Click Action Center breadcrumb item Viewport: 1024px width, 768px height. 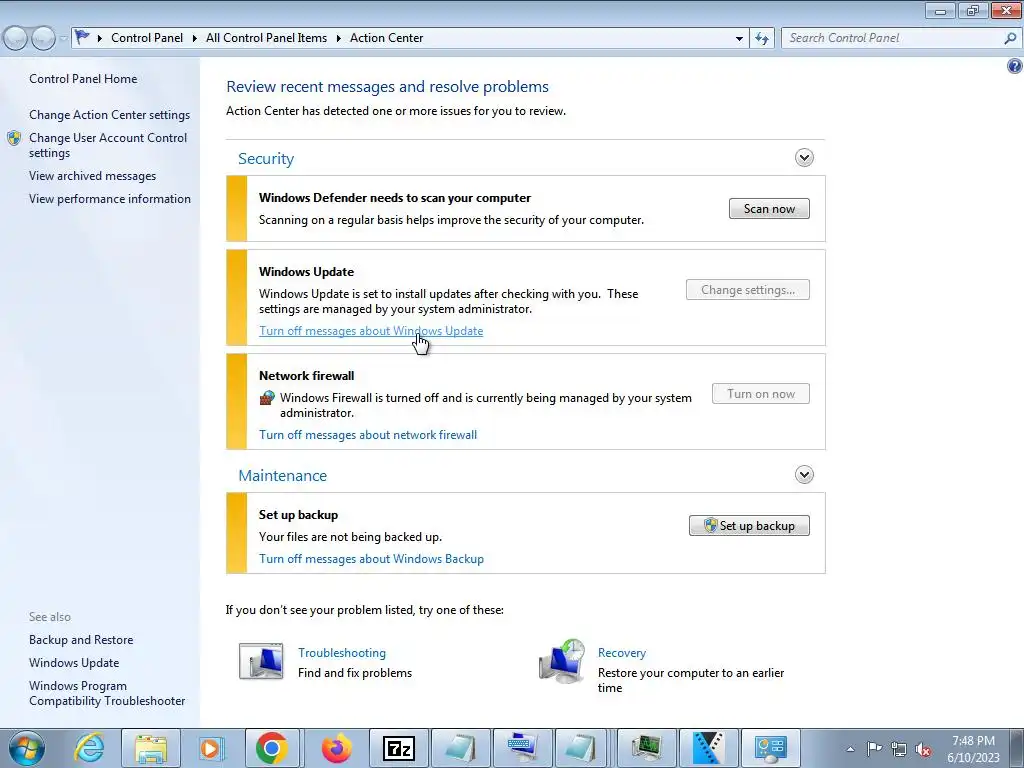[387, 38]
